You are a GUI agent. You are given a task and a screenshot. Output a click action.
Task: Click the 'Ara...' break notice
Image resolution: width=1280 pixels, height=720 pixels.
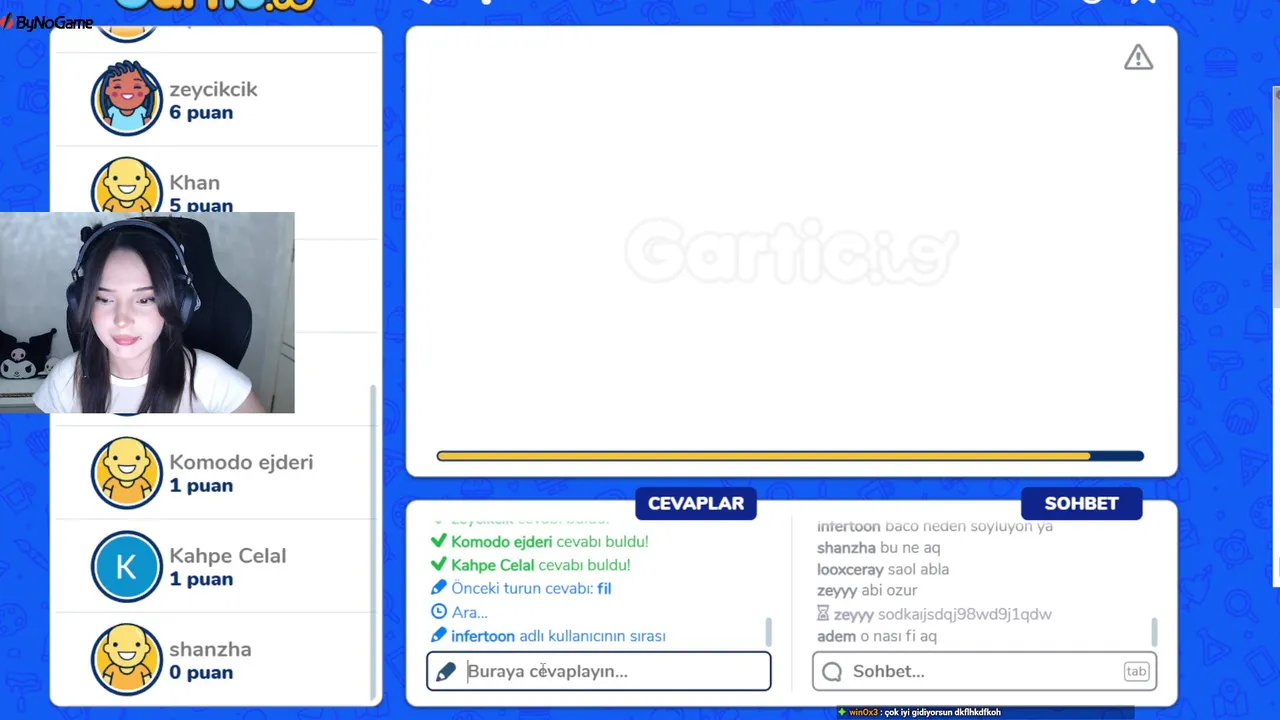[469, 612]
